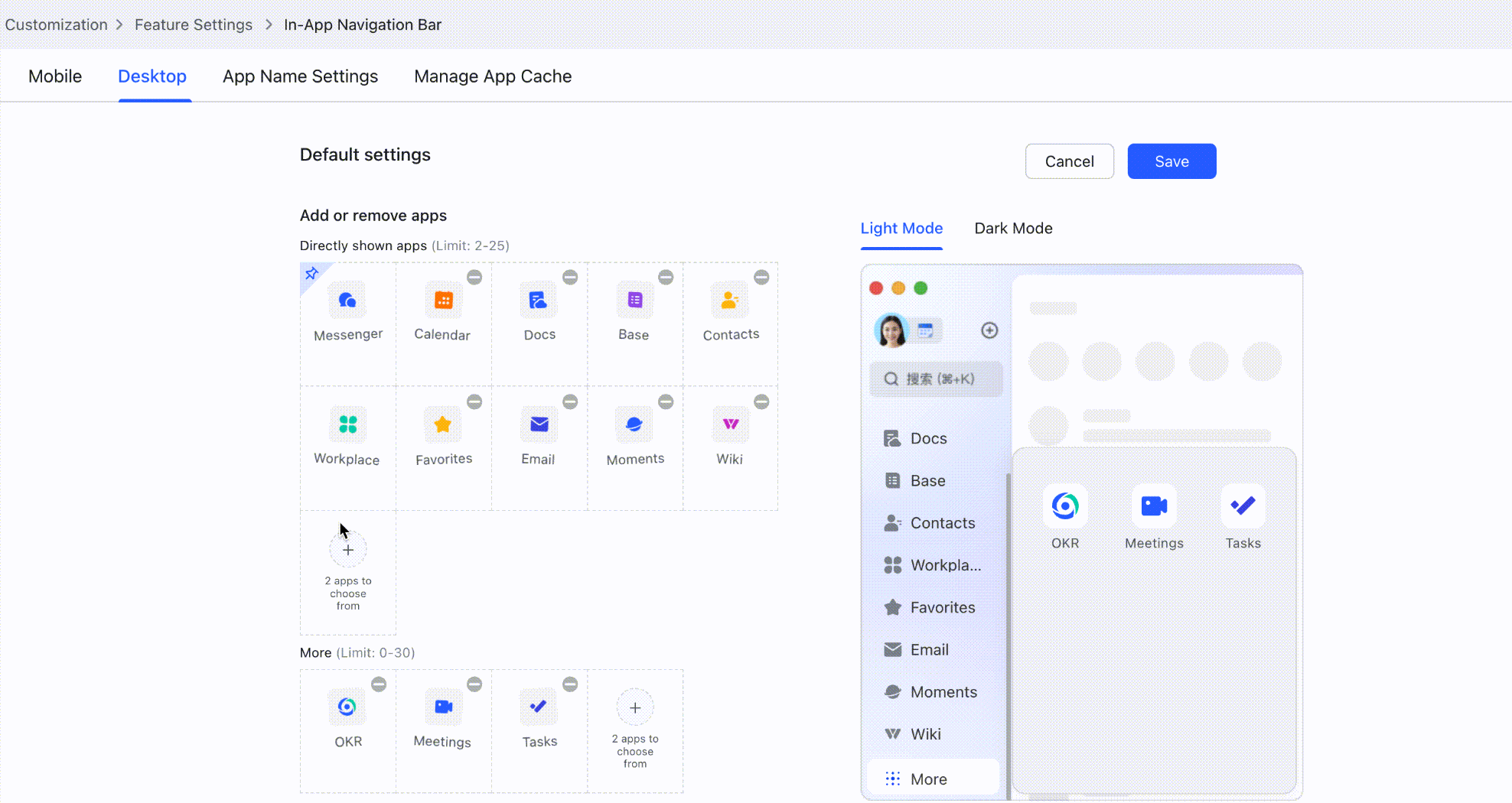Click the Calendar icon in directly shown apps
The image size is (1512, 803).
tap(443, 301)
